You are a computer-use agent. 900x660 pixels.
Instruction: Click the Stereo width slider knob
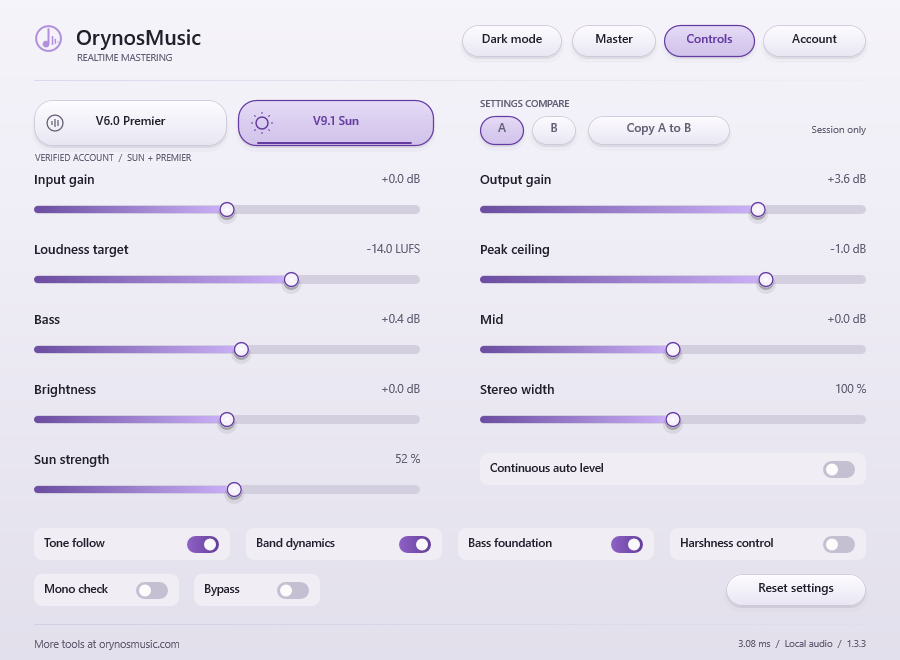(673, 420)
